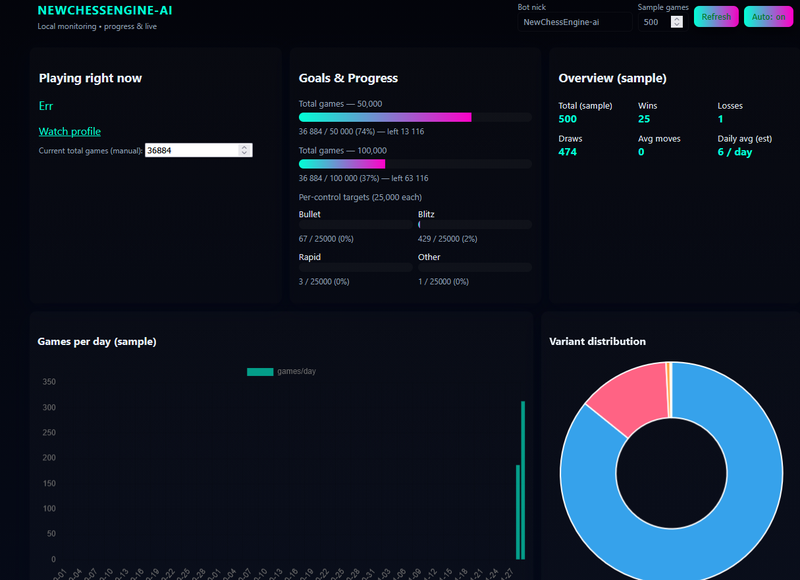Select the Blitz target progress bar
The width and height of the screenshot is (800, 580).
(x=474, y=226)
